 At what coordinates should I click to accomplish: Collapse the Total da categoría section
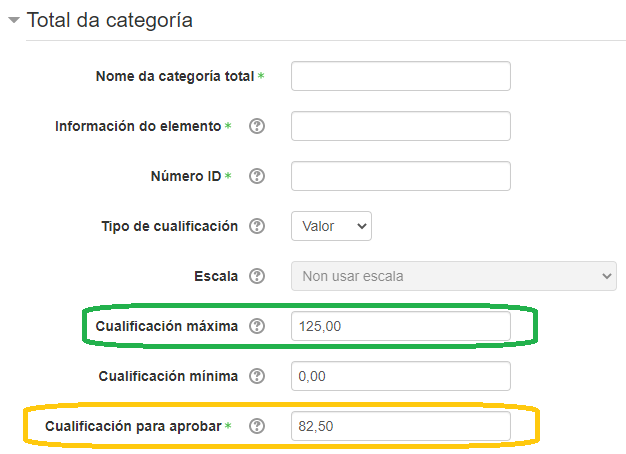[13, 20]
